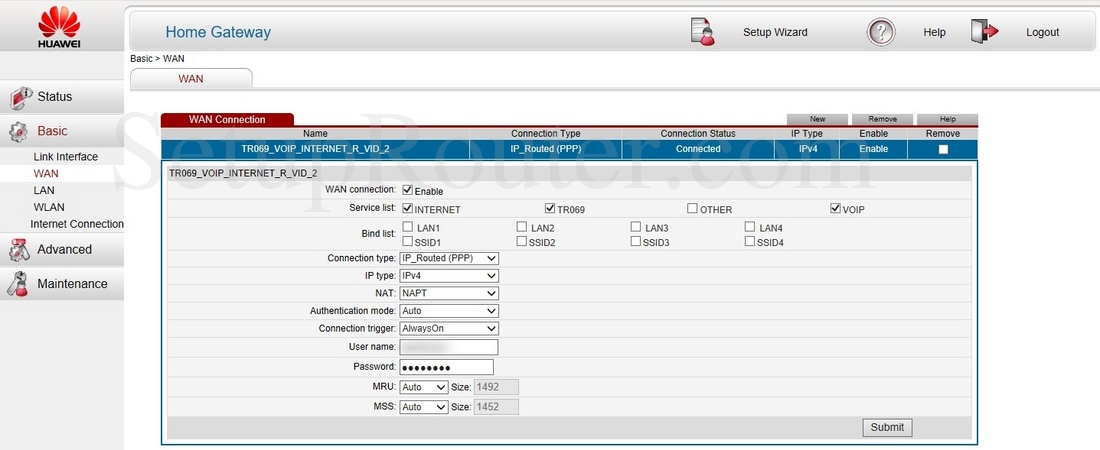Open the MSS Auto dropdown

click(x=424, y=407)
